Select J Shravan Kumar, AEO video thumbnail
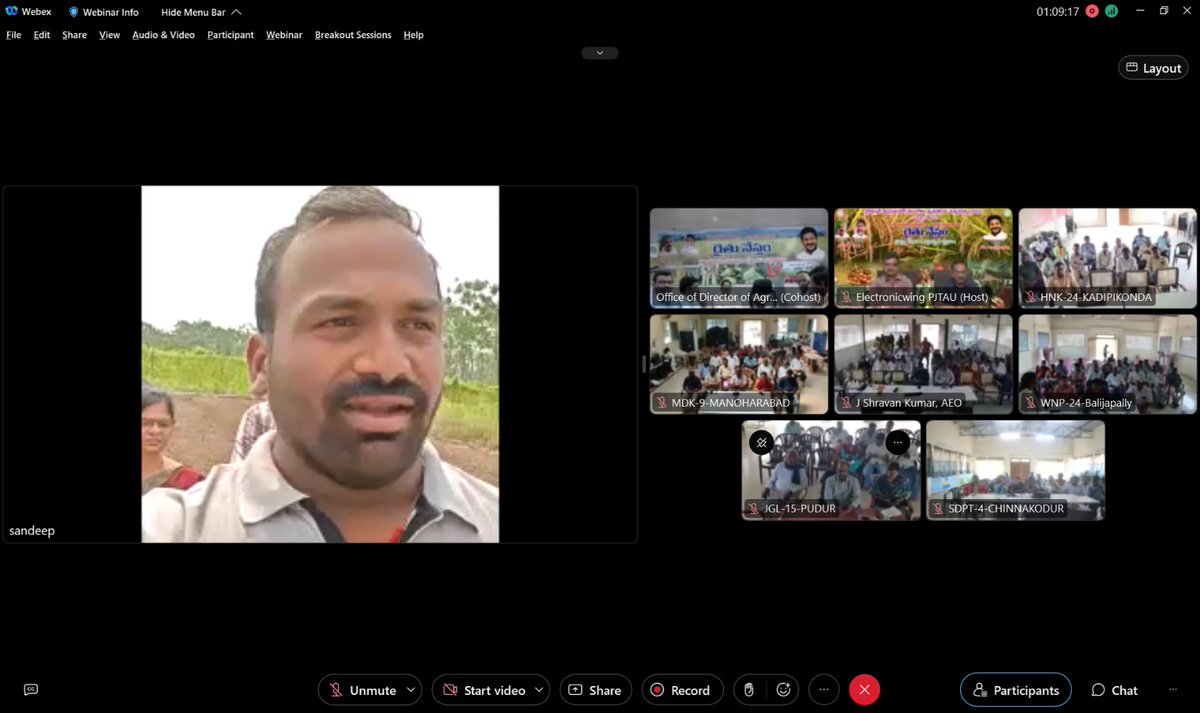This screenshot has height=713, width=1200. pos(923,364)
